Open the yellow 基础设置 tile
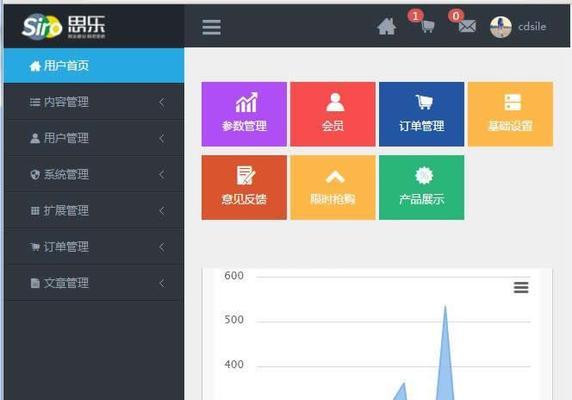Screen dimensions: 572x400 510,114
